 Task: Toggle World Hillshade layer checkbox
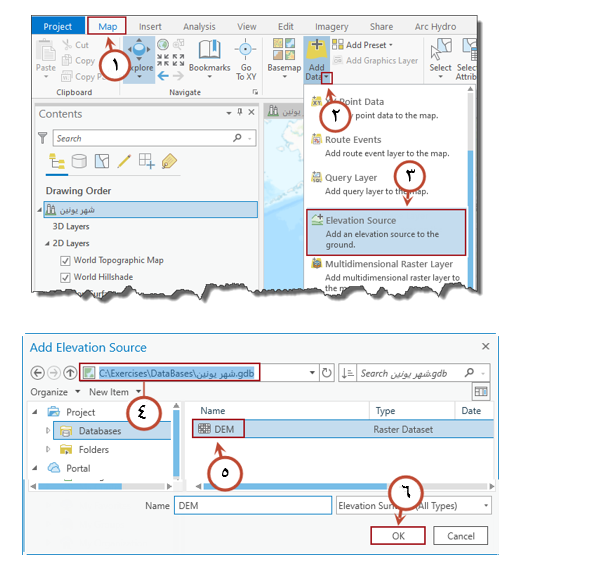click(x=65, y=278)
